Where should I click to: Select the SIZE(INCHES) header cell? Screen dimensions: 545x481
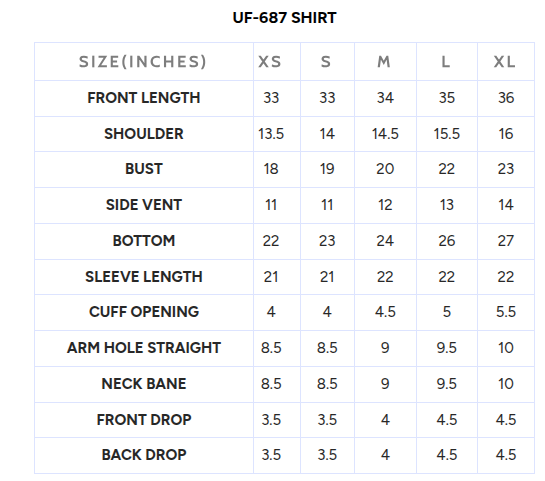click(143, 62)
